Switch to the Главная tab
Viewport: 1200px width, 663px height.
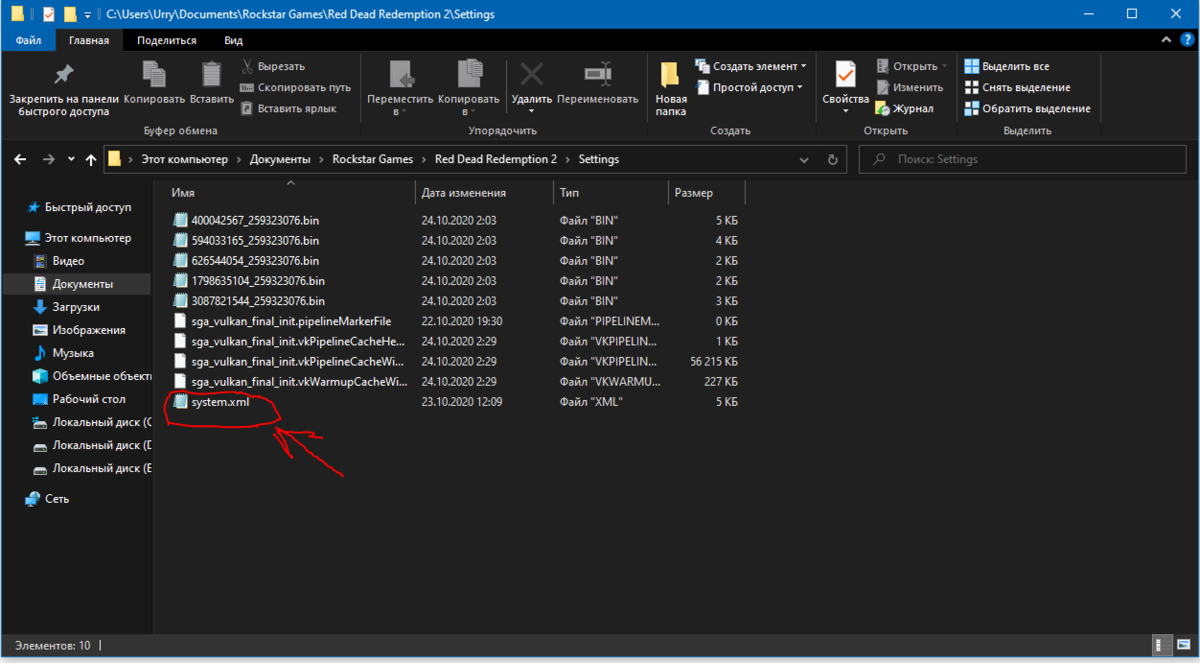(x=89, y=40)
